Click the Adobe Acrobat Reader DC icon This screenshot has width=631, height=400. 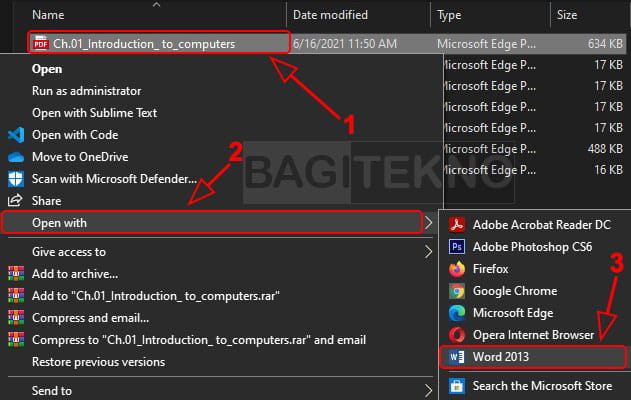(x=457, y=225)
